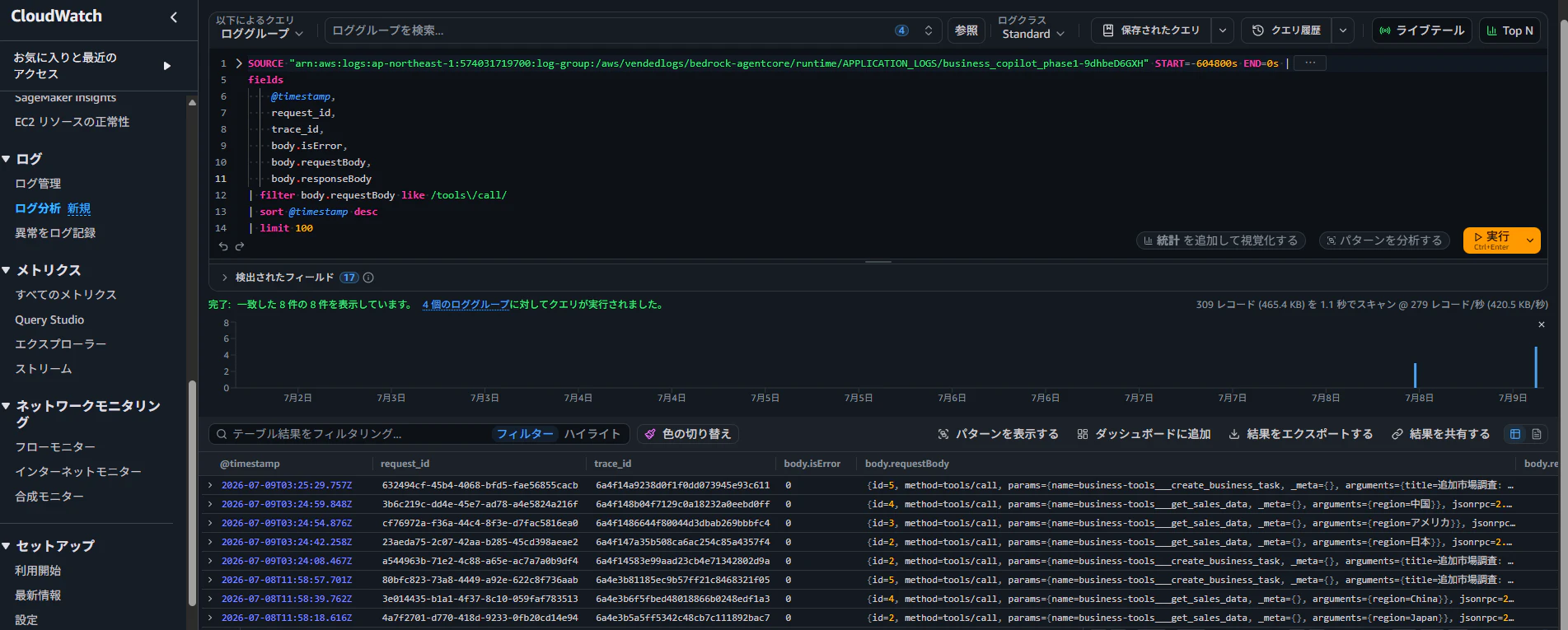Open the info icon beside 検出されたフィールド
Screen dimensions: 1568x630
pos(368,278)
